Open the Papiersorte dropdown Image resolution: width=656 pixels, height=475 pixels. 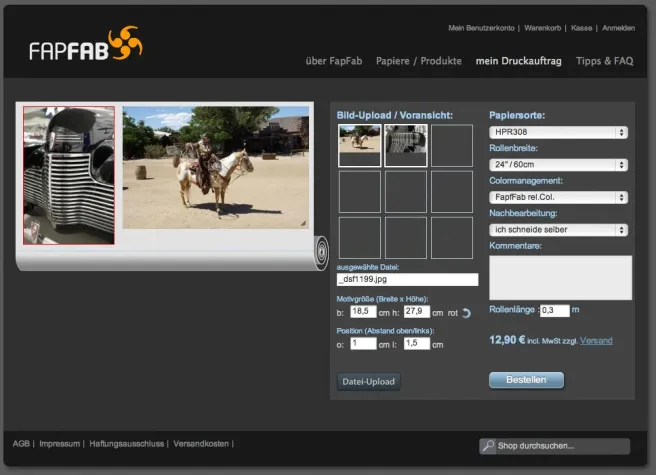(x=559, y=132)
